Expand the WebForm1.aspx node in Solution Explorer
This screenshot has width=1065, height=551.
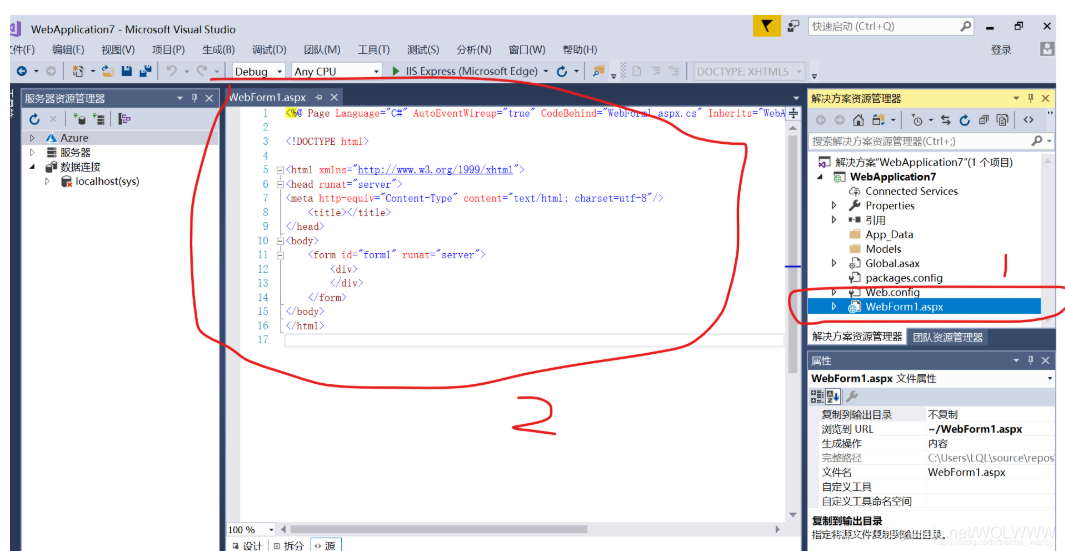835,306
